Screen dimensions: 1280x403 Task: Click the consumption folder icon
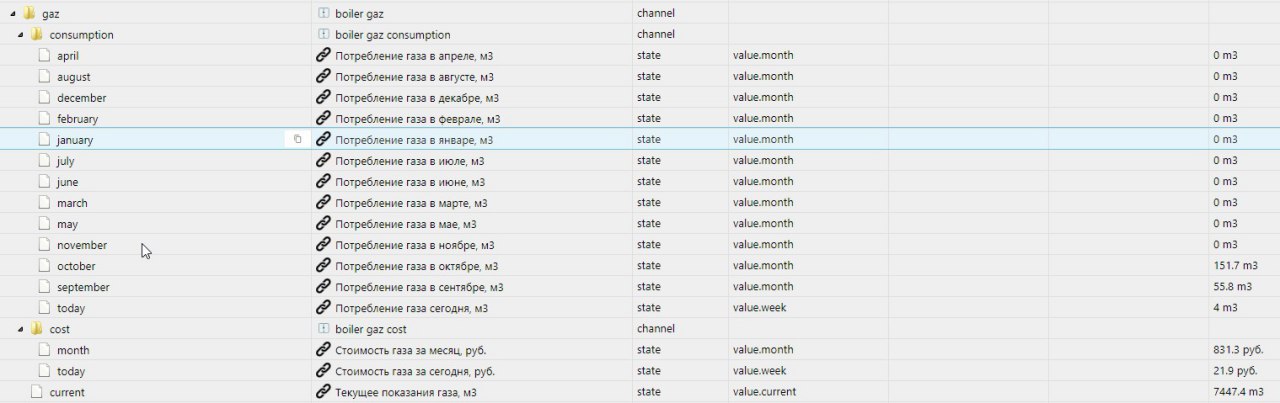[37, 34]
